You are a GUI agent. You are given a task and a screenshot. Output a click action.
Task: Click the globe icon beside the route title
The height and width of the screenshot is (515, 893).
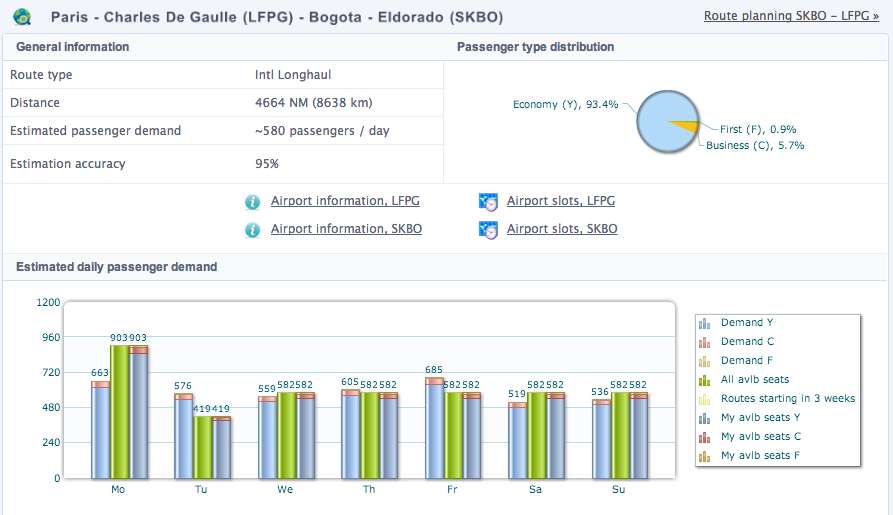(22, 17)
